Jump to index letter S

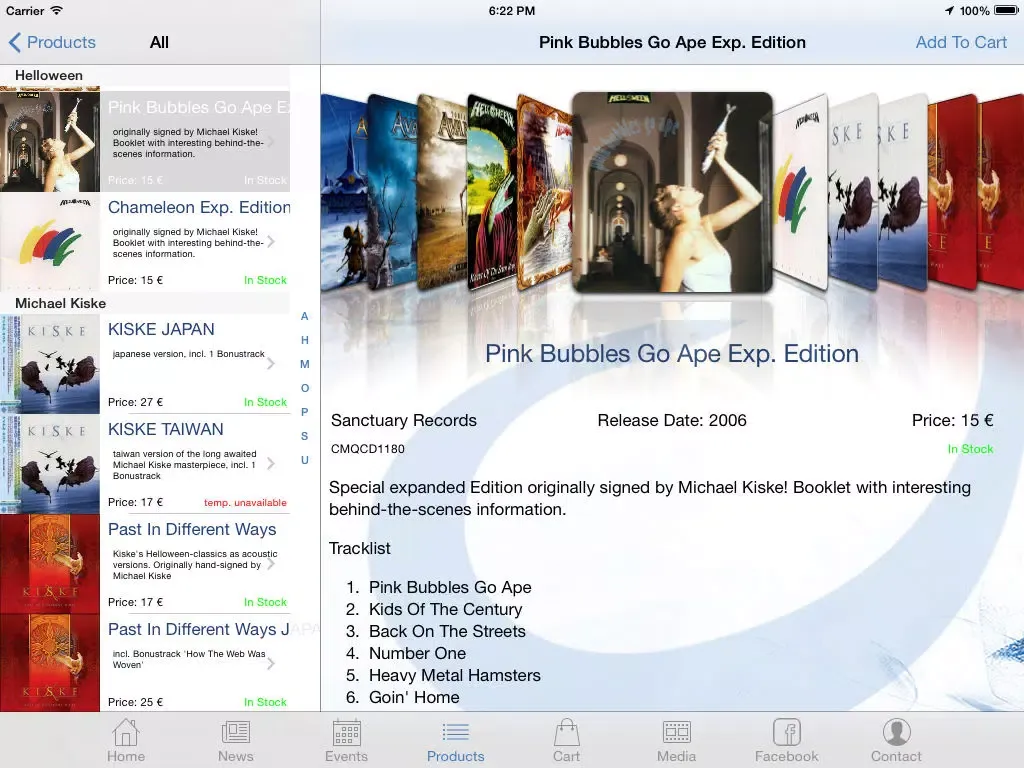(x=304, y=436)
